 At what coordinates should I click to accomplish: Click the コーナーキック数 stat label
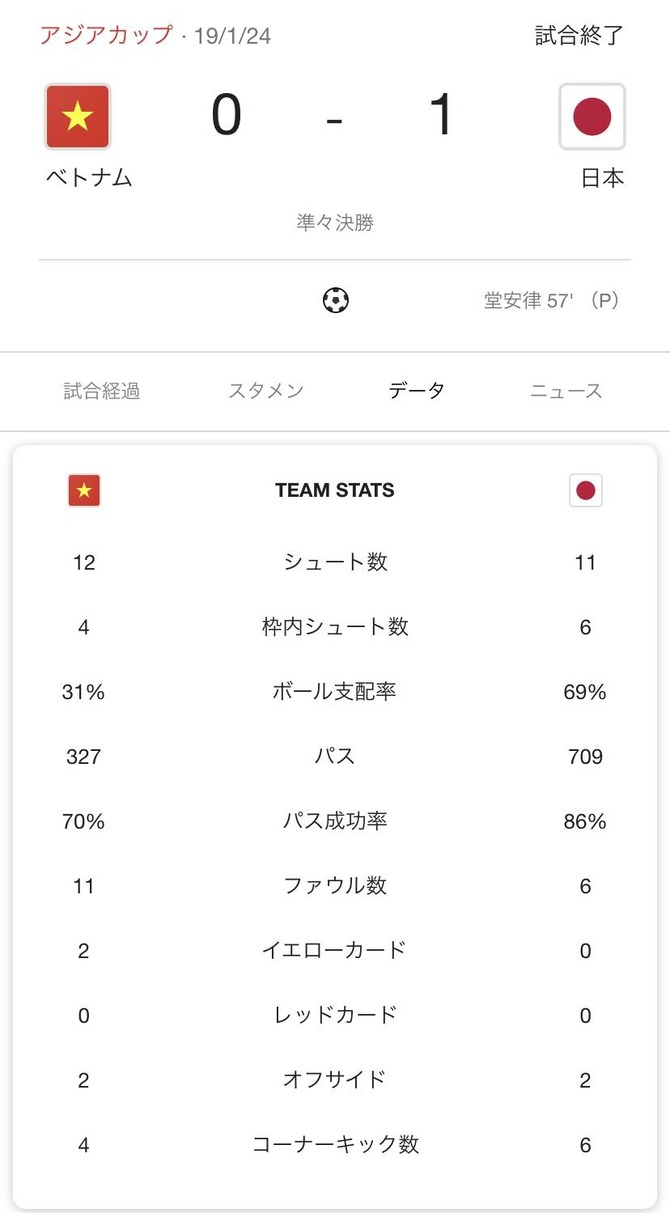(x=335, y=1145)
